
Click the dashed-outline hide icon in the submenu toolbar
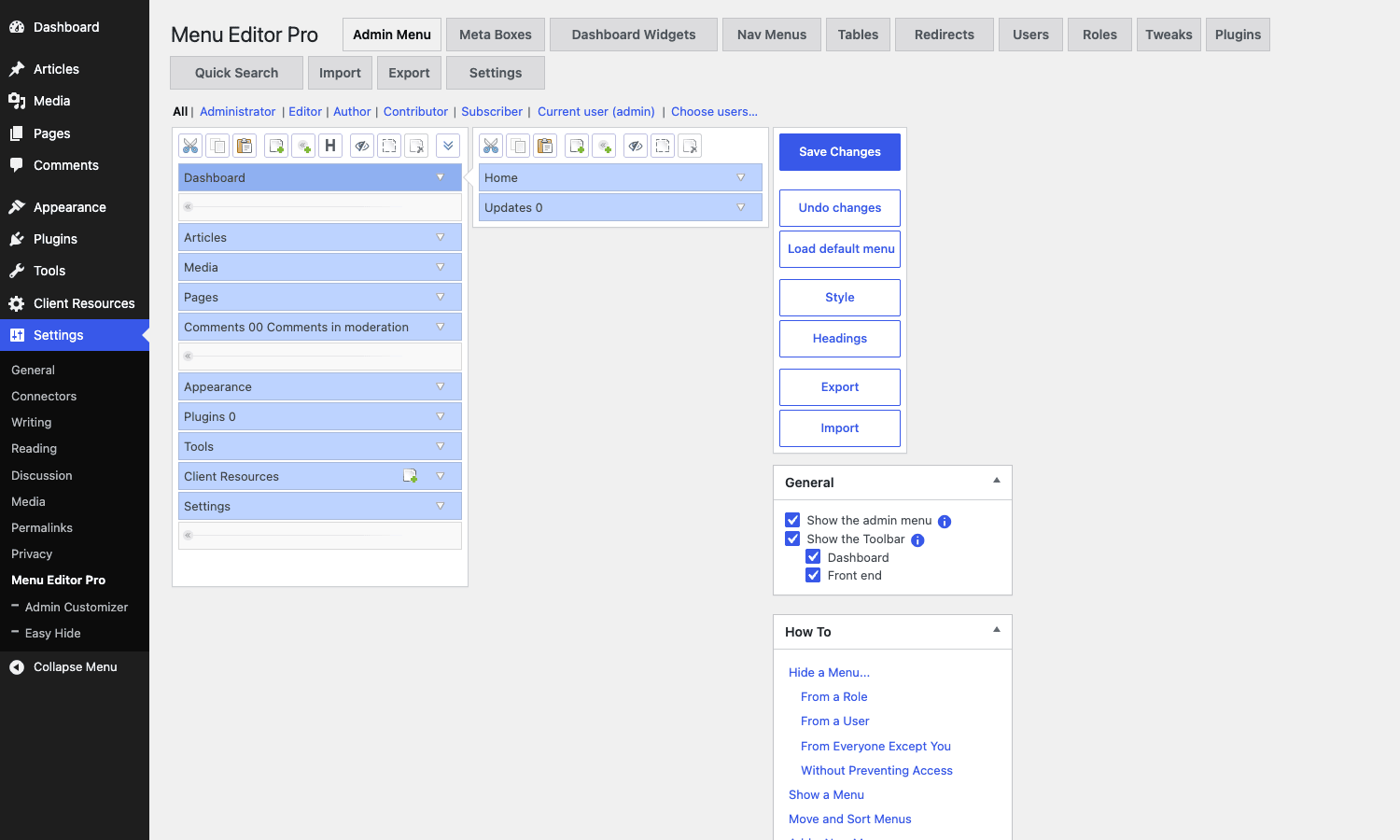click(663, 146)
